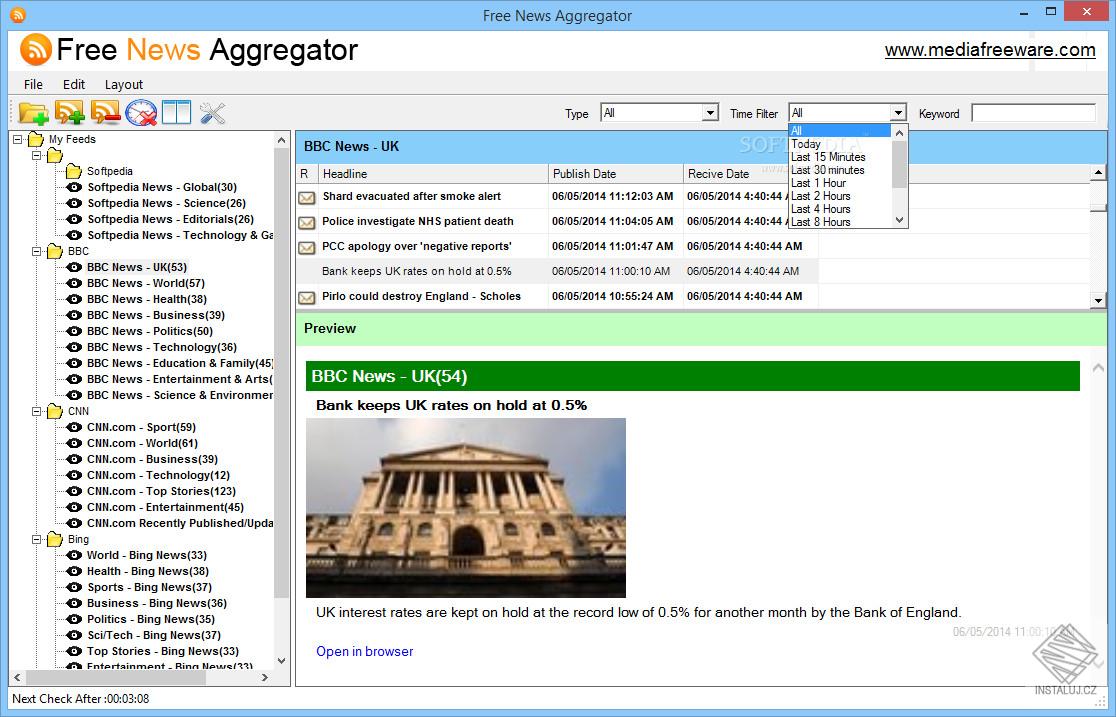
Task: Click folder icon of the Bing group
Action: click(x=55, y=540)
